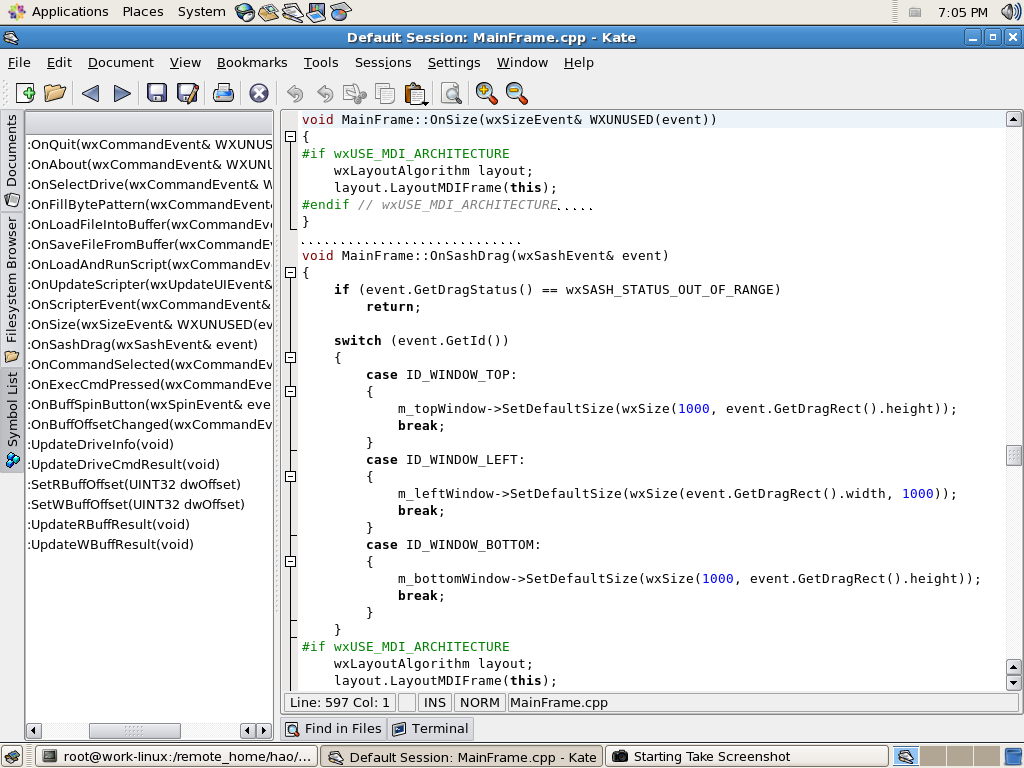
Task: Open the Applications menu in top panel
Action: (58, 12)
